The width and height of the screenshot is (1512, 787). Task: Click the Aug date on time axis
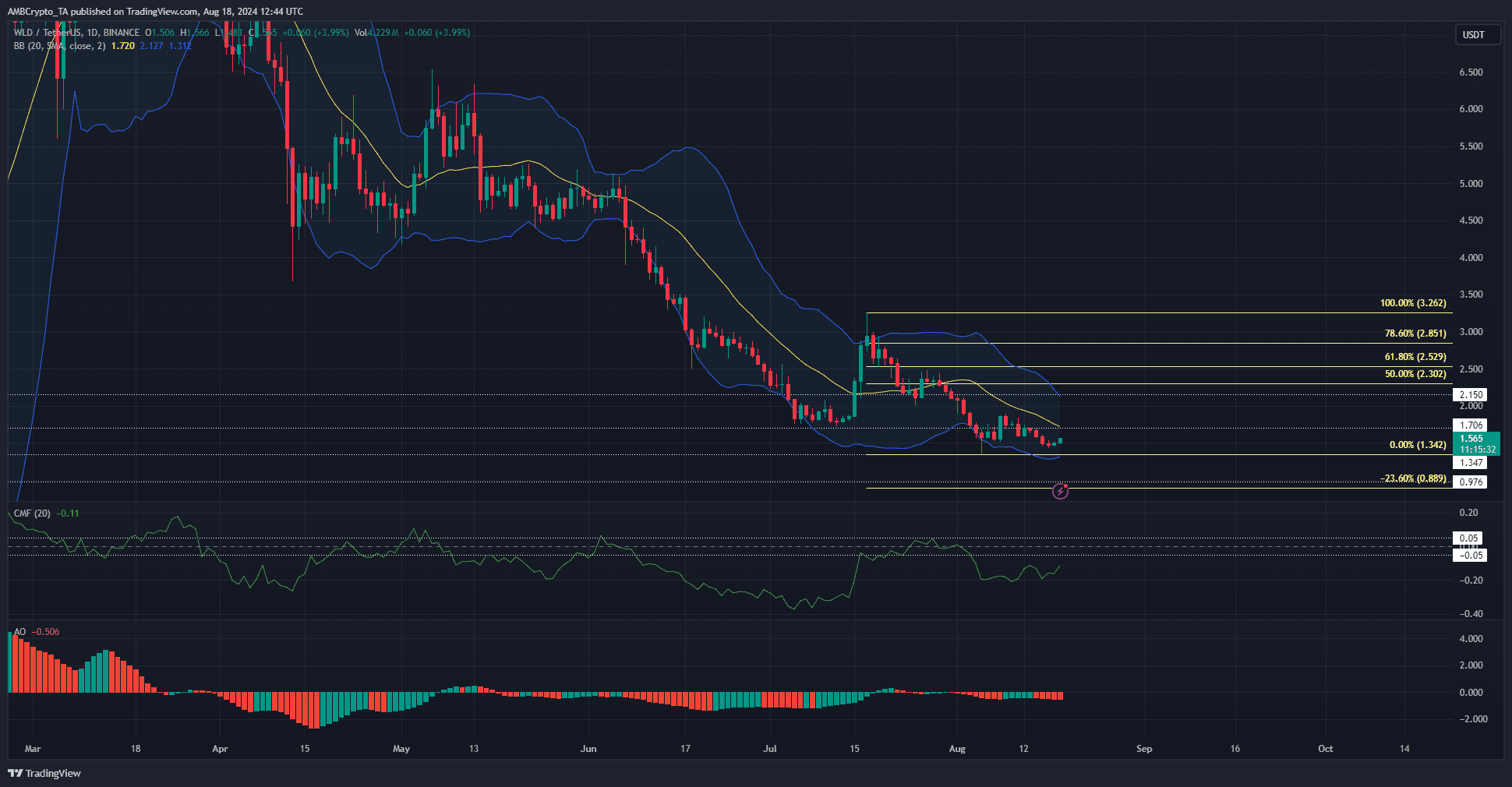[957, 749]
